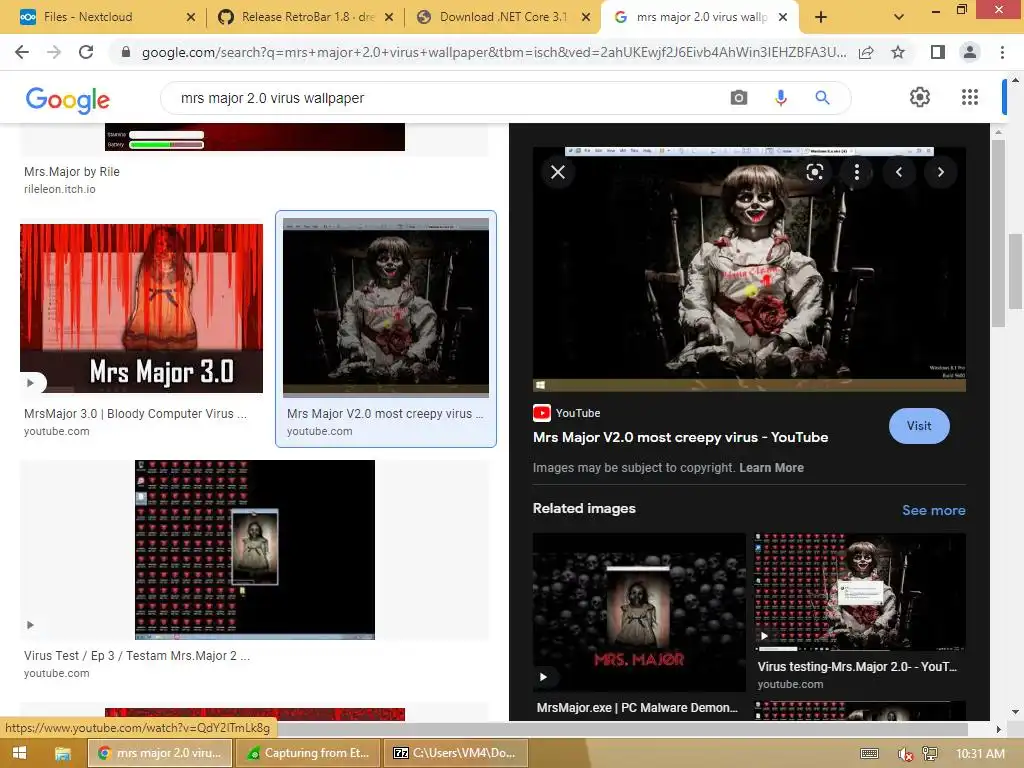Focus the search box with query text
Viewport: 1024px width, 768px height.
[x=451, y=98]
